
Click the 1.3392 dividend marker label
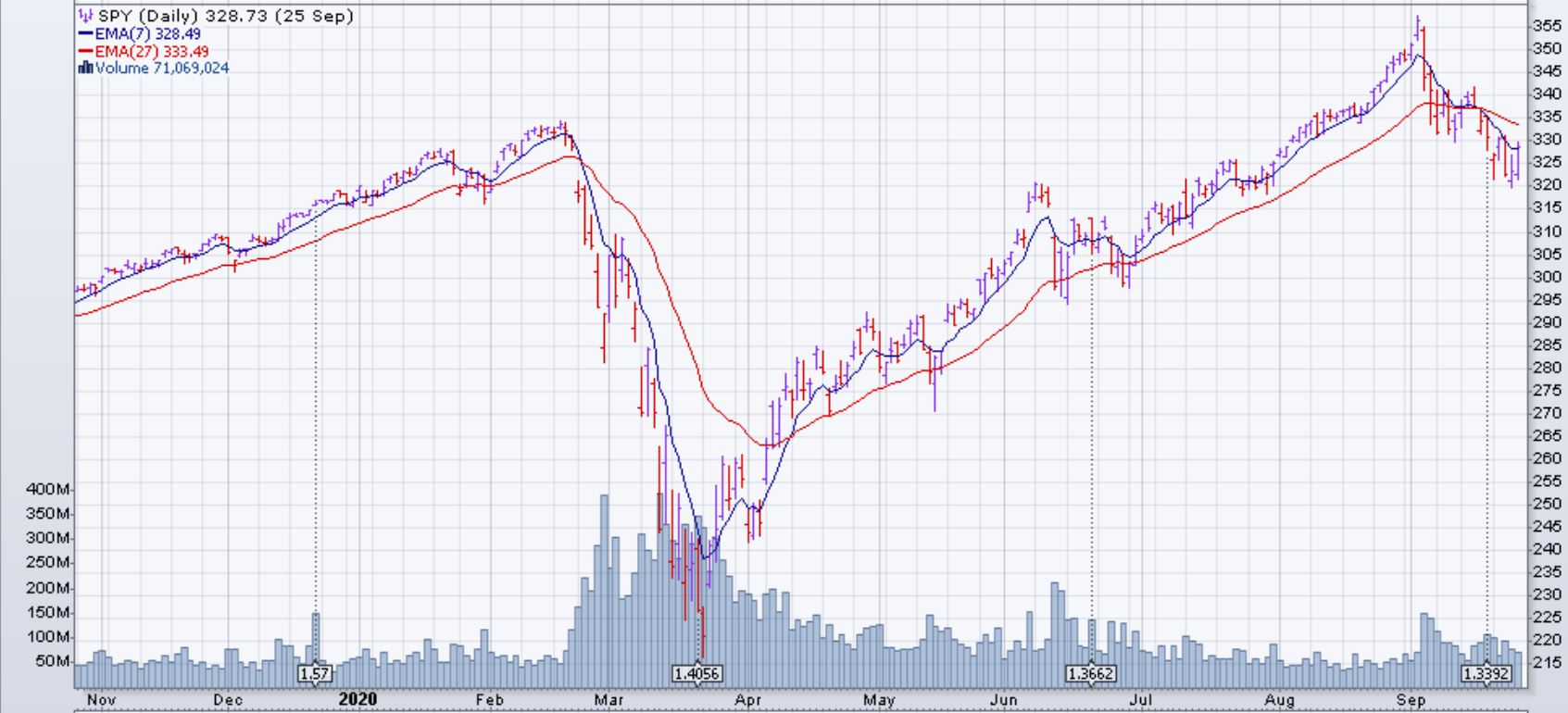click(1486, 673)
